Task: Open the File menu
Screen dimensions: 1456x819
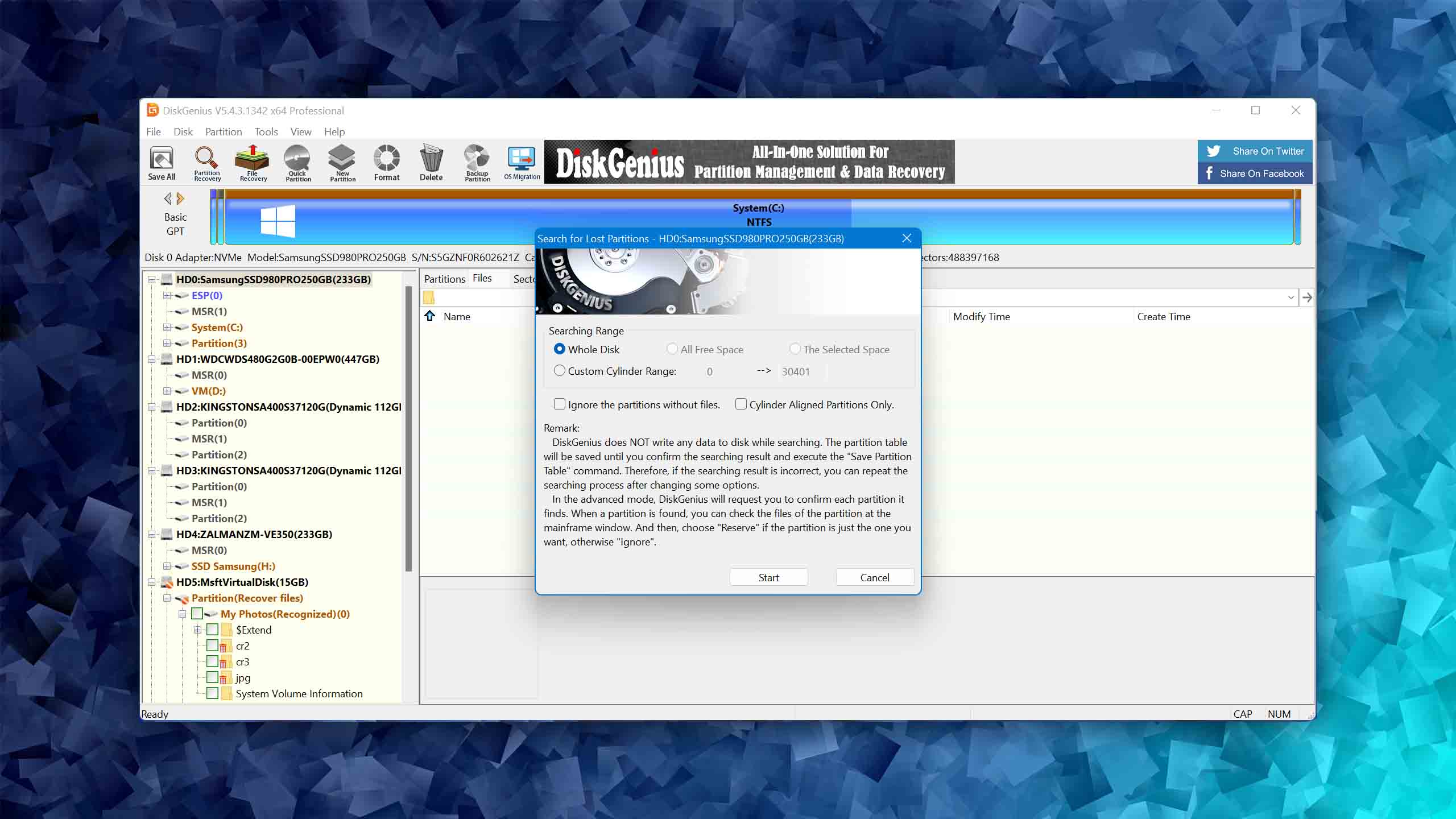Action: (x=154, y=131)
